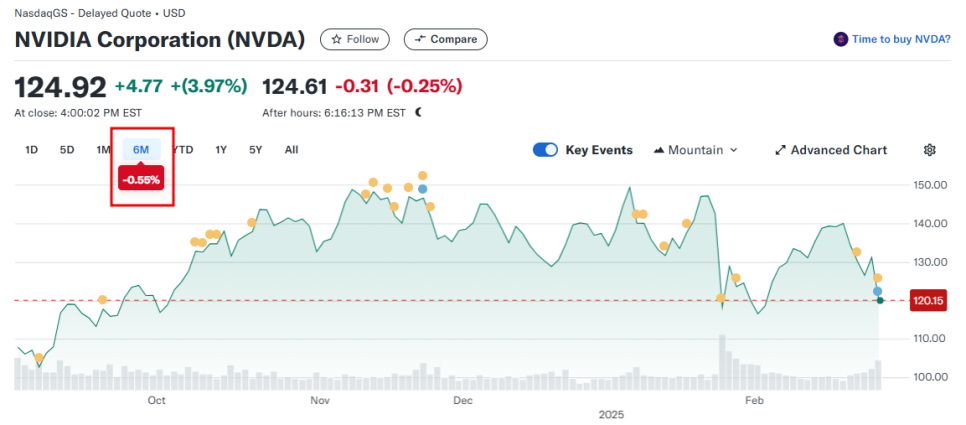
Task: Open the Advanced Chart view
Action: pos(830,150)
